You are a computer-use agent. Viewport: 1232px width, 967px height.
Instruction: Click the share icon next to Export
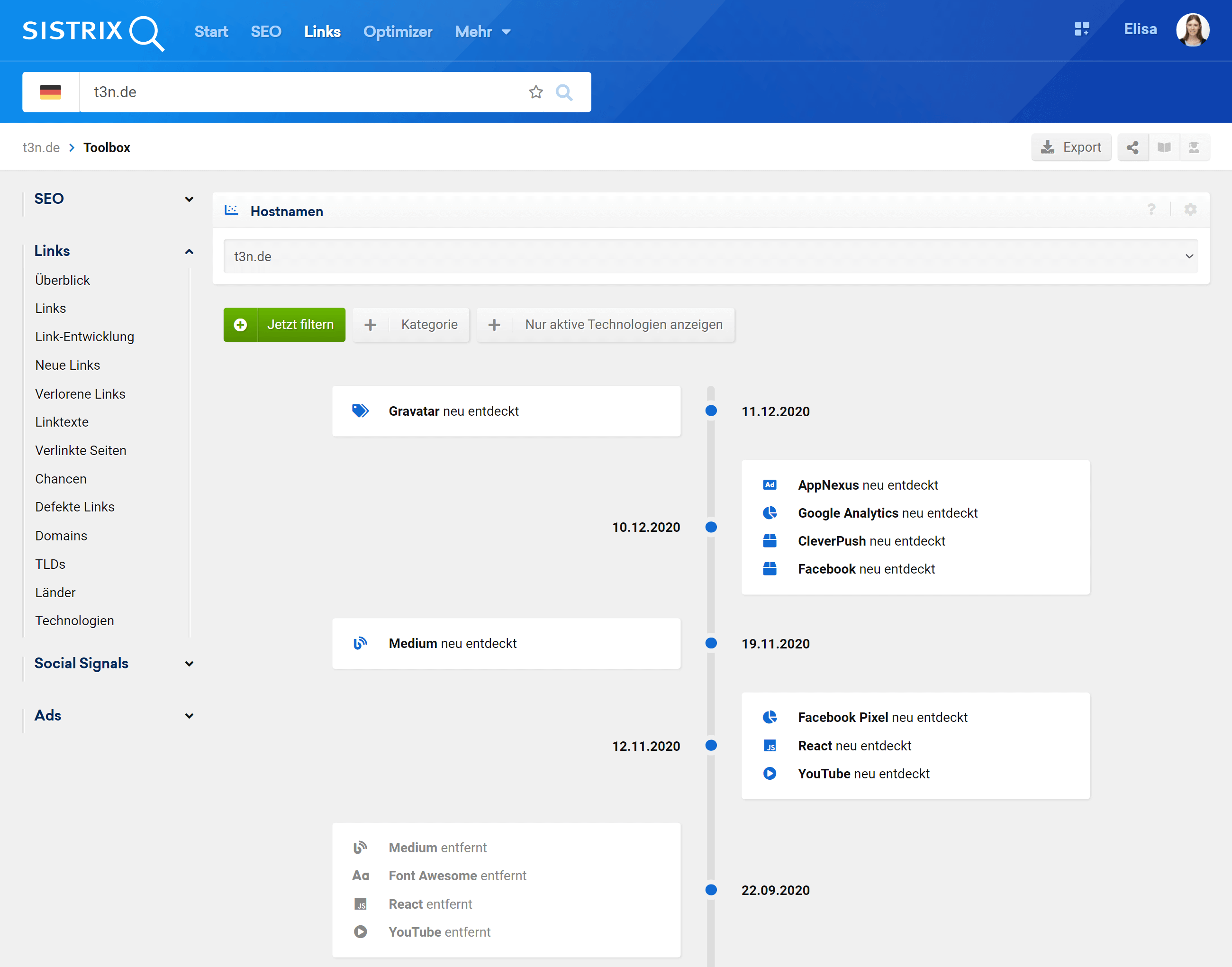[x=1132, y=148]
